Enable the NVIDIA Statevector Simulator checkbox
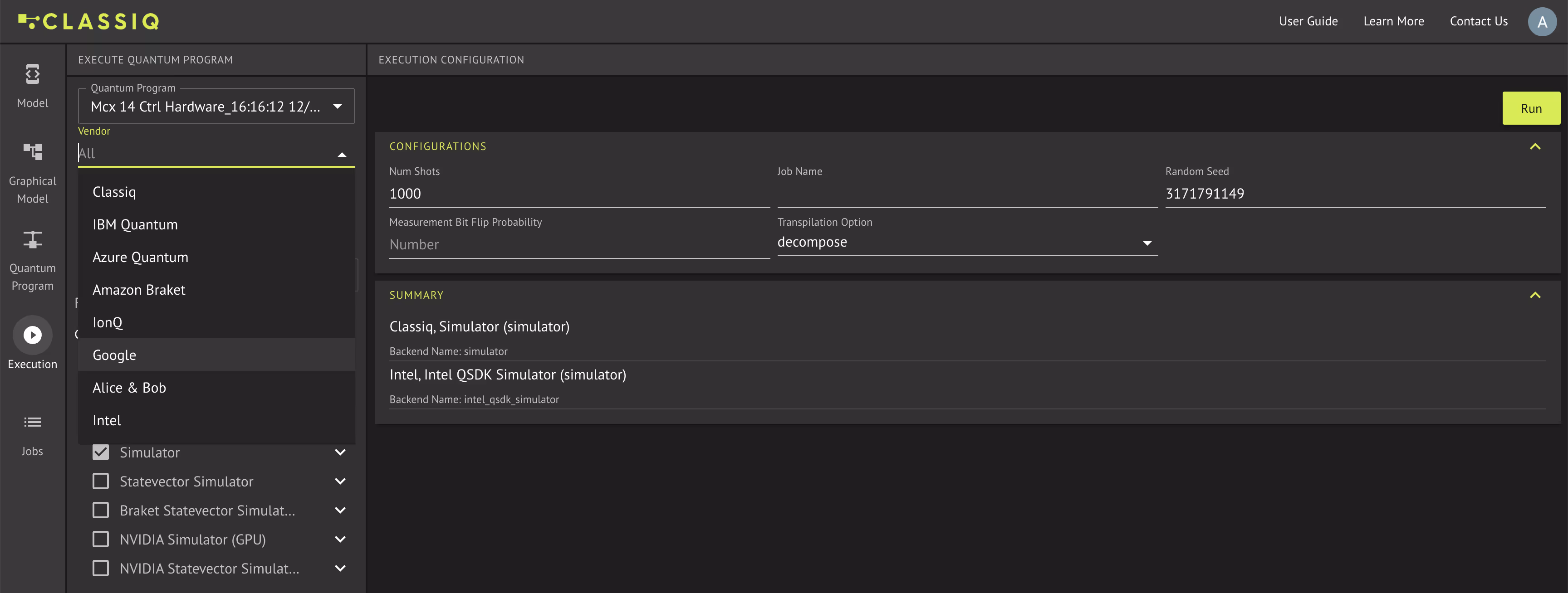 tap(100, 568)
